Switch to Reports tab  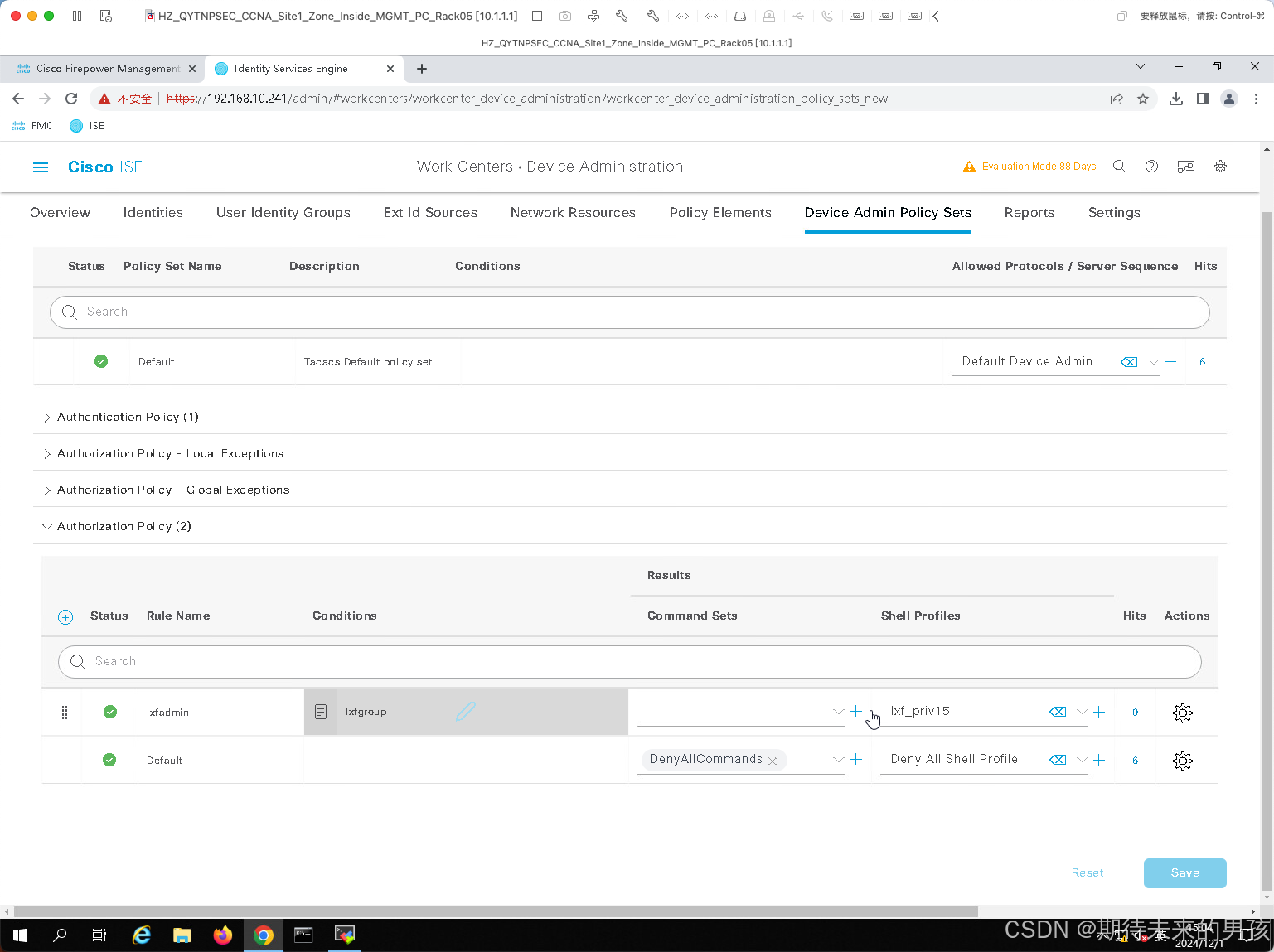[1029, 213]
